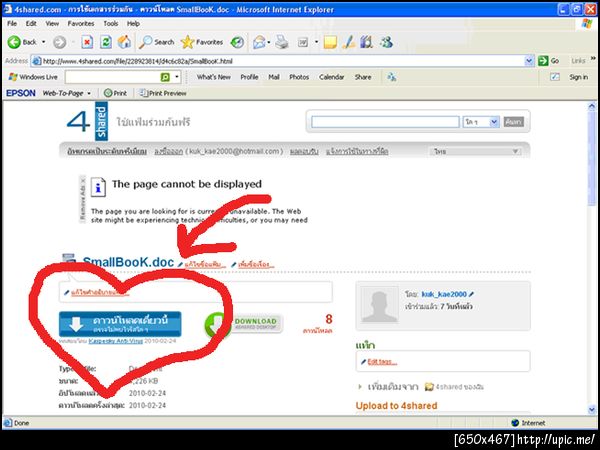Open the 4shared language dropdown
This screenshot has width=600, height=450.
475,152
